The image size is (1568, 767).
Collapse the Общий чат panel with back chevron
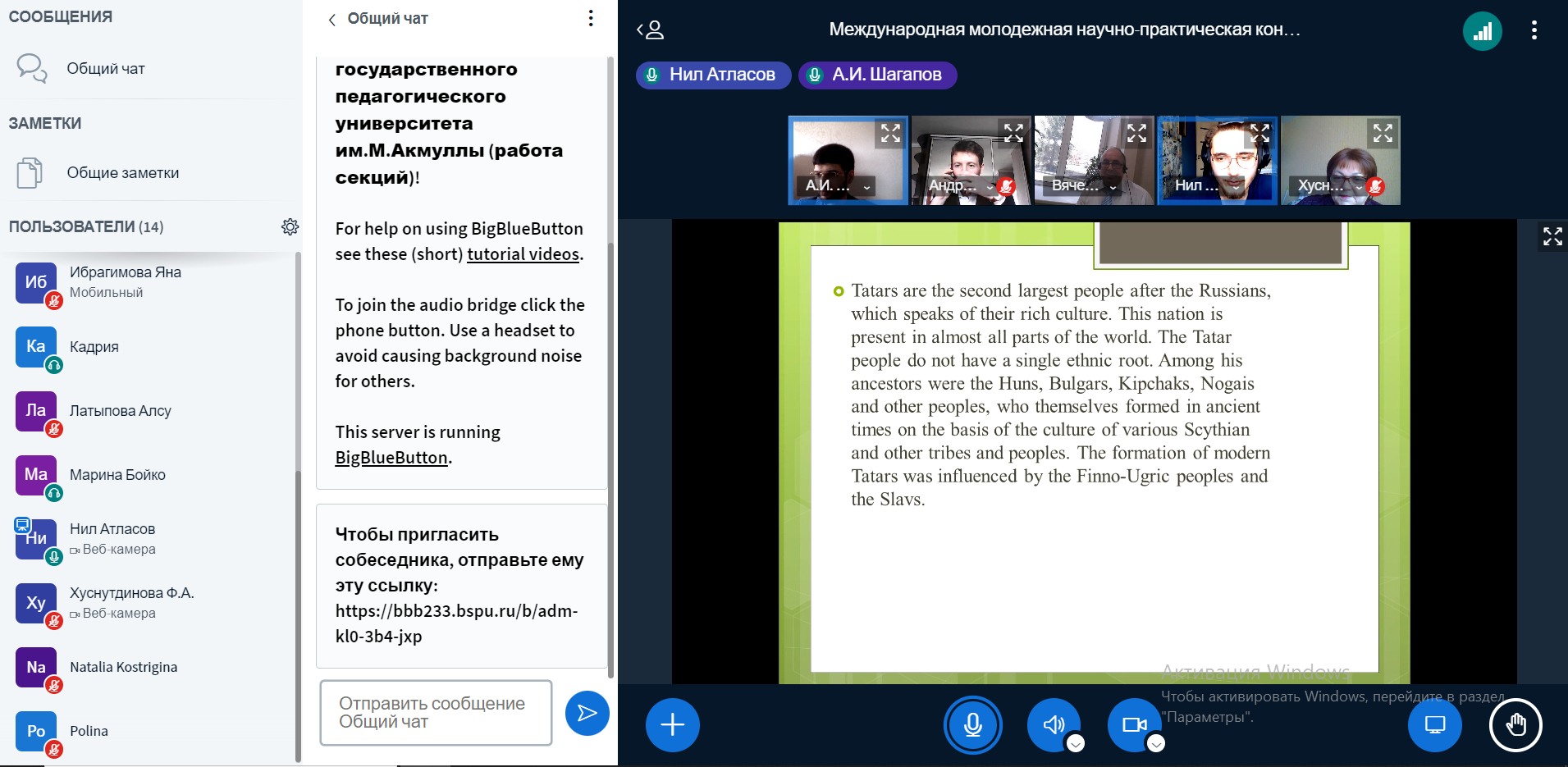point(332,20)
